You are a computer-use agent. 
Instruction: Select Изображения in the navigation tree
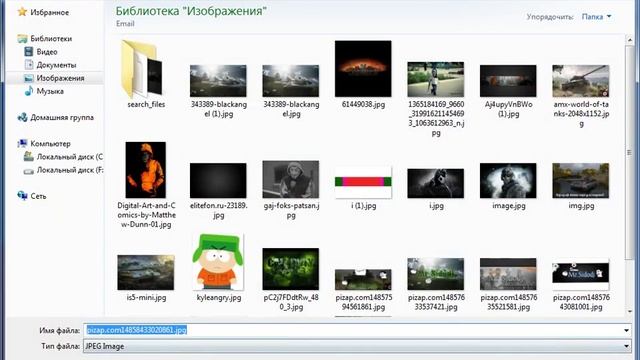pos(60,78)
